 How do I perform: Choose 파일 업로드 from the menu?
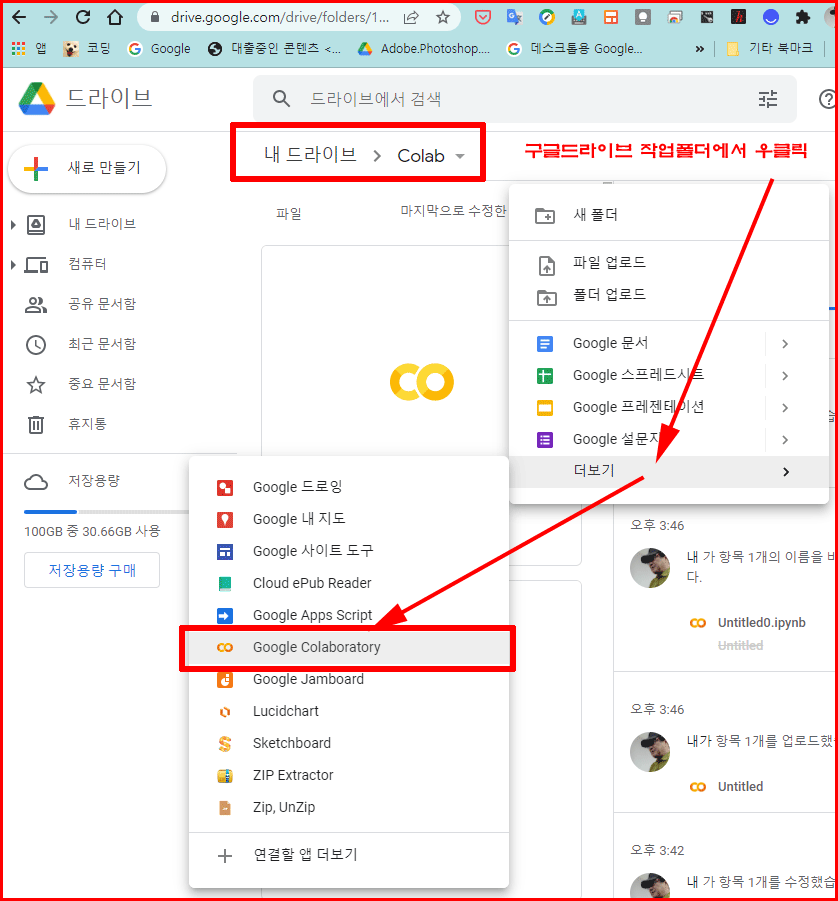pyautogui.click(x=668, y=263)
